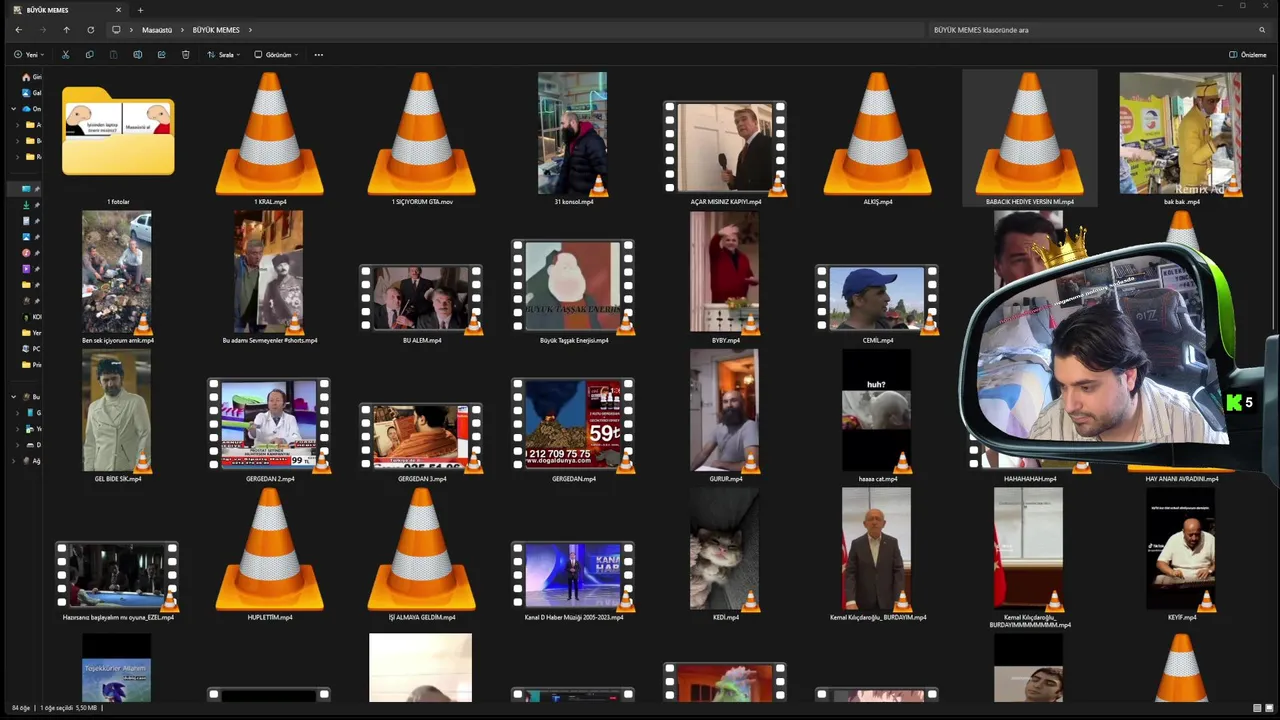The width and height of the screenshot is (1280, 720).
Task: Switch to large icons view in status bar
Action: click(1270, 708)
